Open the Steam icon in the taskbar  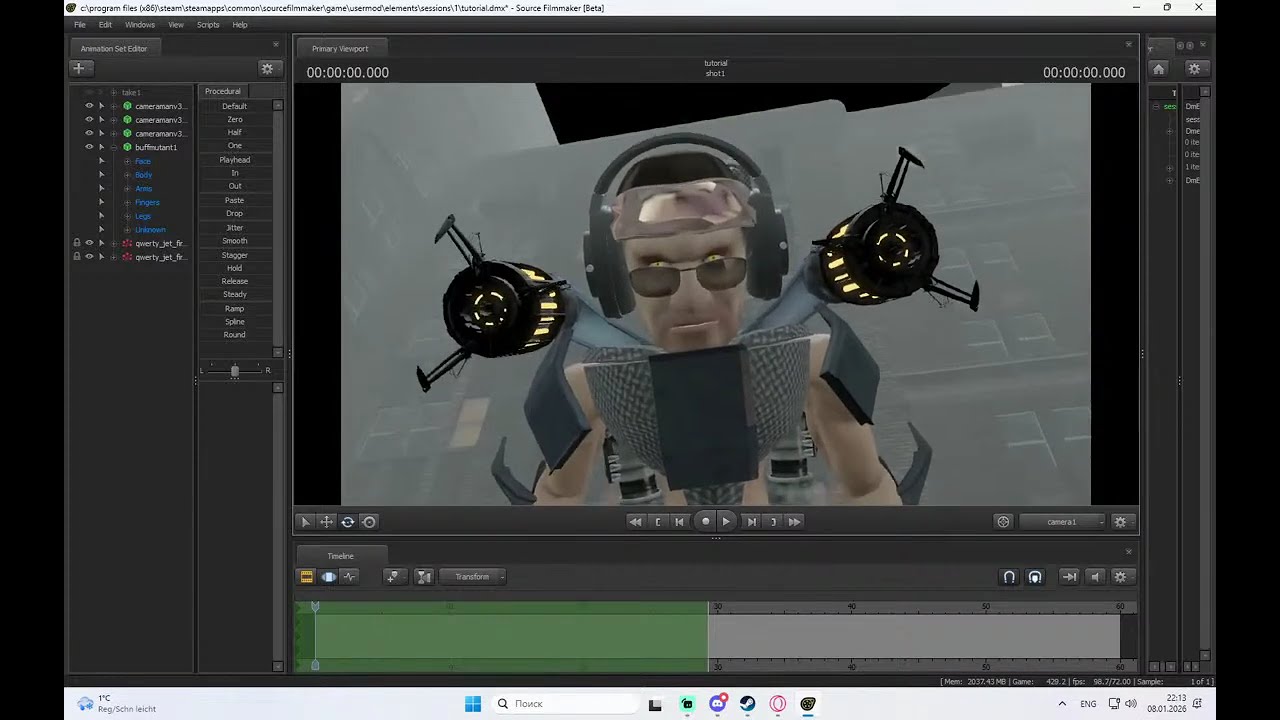click(x=747, y=704)
